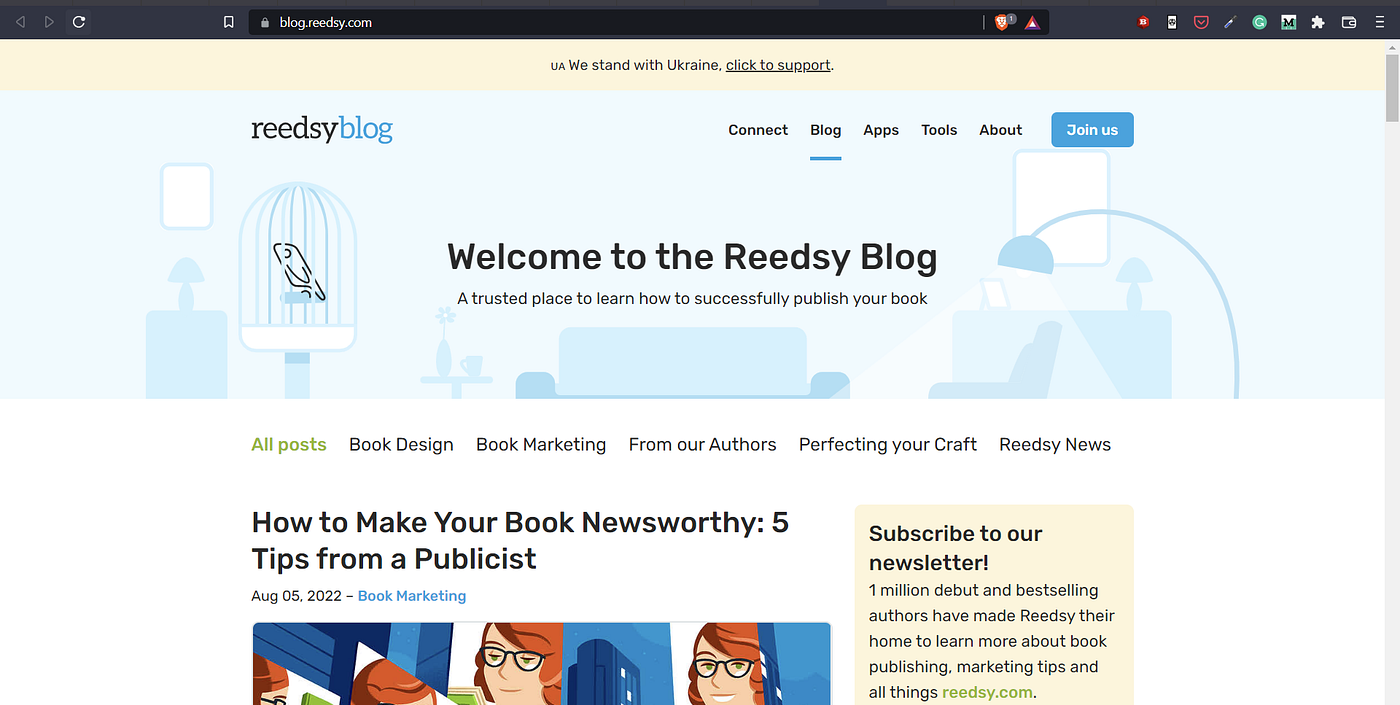Open the Tools menu item
The width and height of the screenshot is (1400, 705).
(939, 129)
